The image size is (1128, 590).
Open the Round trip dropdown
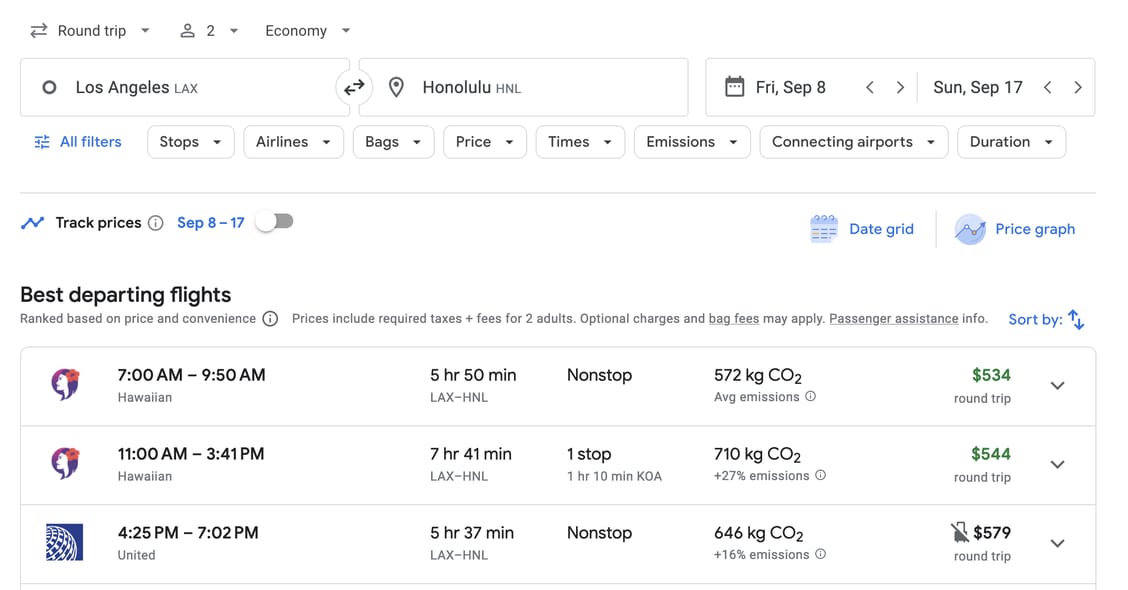coord(90,31)
